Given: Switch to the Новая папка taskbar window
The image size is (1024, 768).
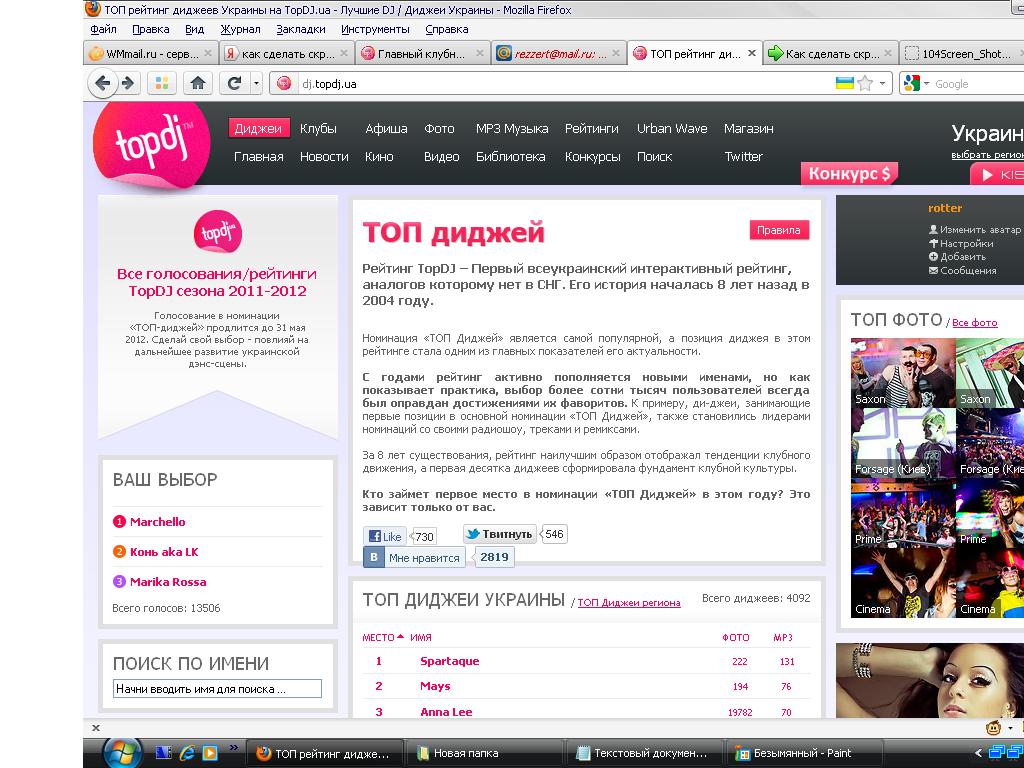Looking at the screenshot, I should 483,754.
